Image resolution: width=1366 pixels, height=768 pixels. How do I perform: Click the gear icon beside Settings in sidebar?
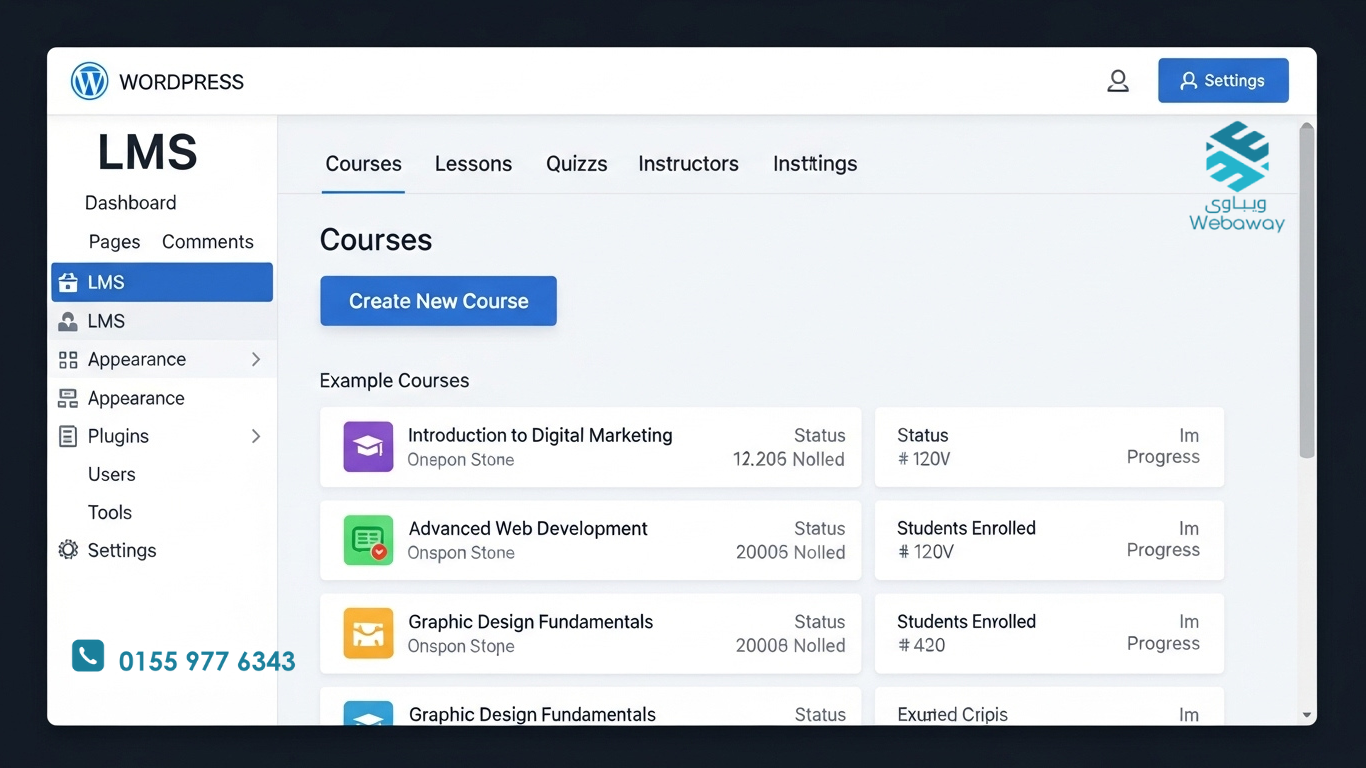click(x=68, y=550)
